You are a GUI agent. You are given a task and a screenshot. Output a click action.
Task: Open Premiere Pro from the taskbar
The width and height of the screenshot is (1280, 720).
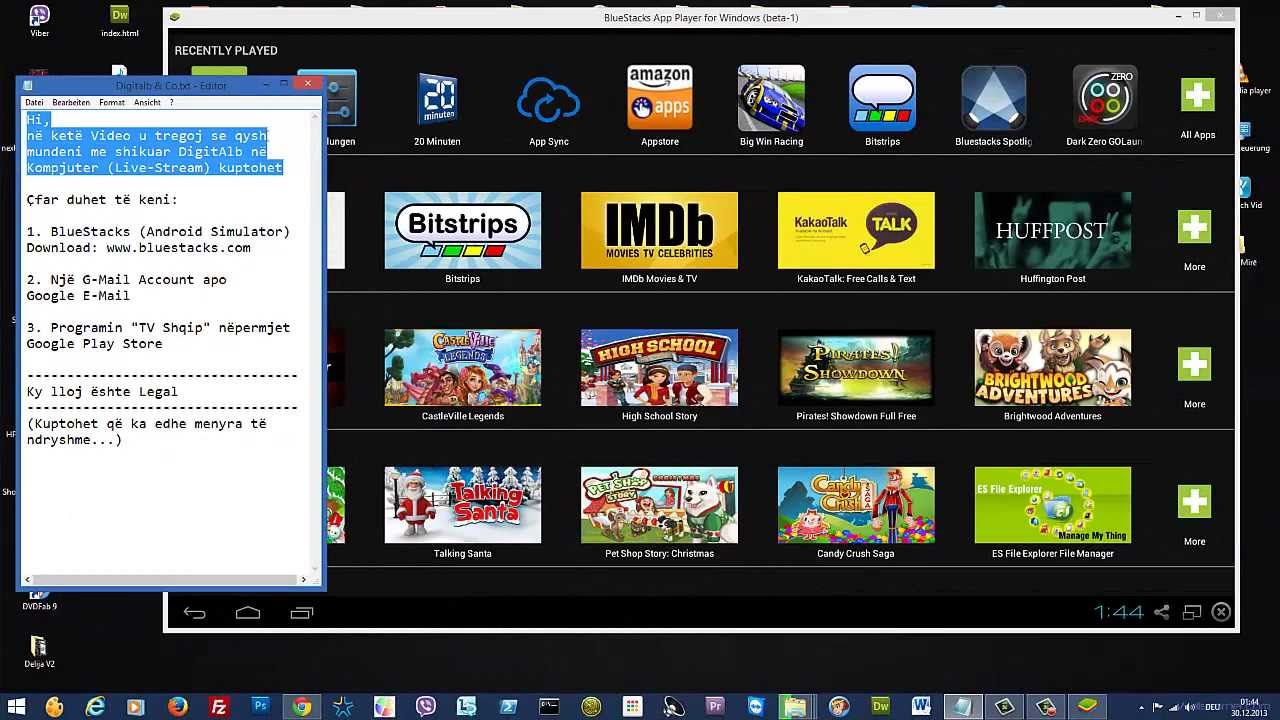715,707
